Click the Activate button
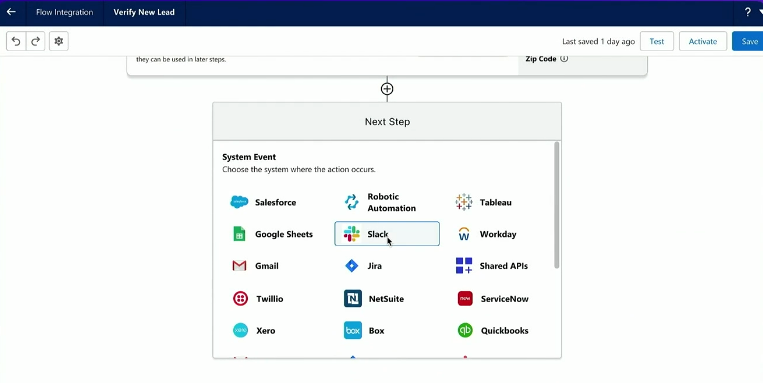The height and width of the screenshot is (383, 763). tap(703, 41)
